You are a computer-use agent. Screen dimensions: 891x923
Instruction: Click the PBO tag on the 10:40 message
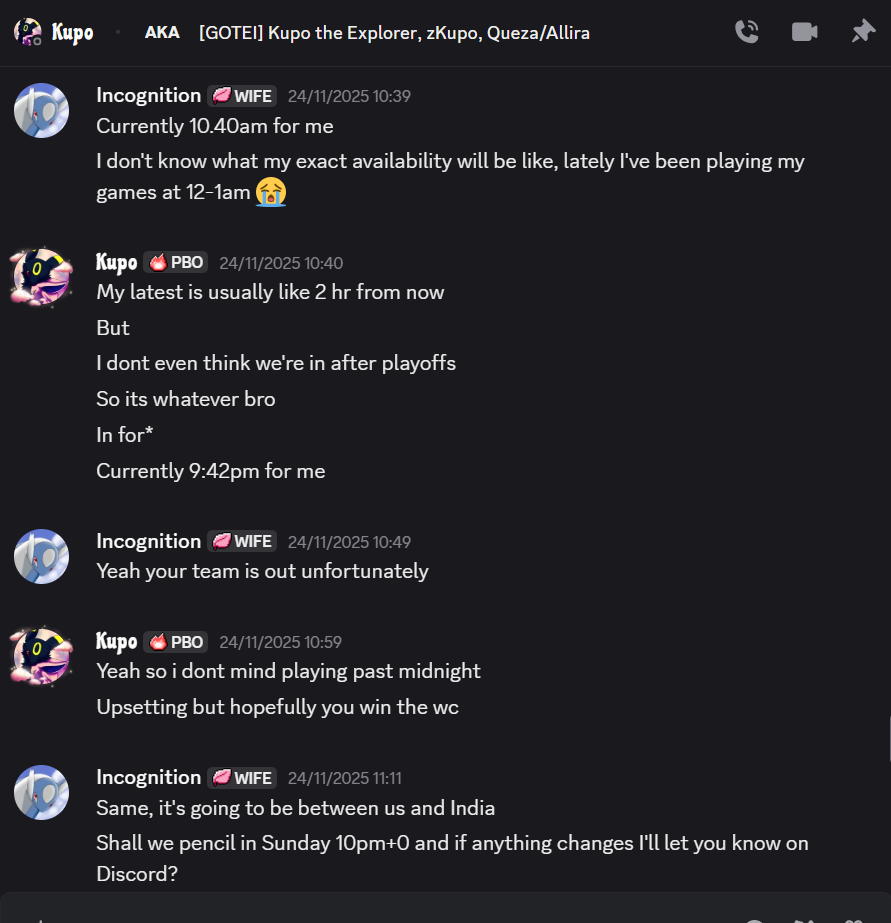pos(175,263)
